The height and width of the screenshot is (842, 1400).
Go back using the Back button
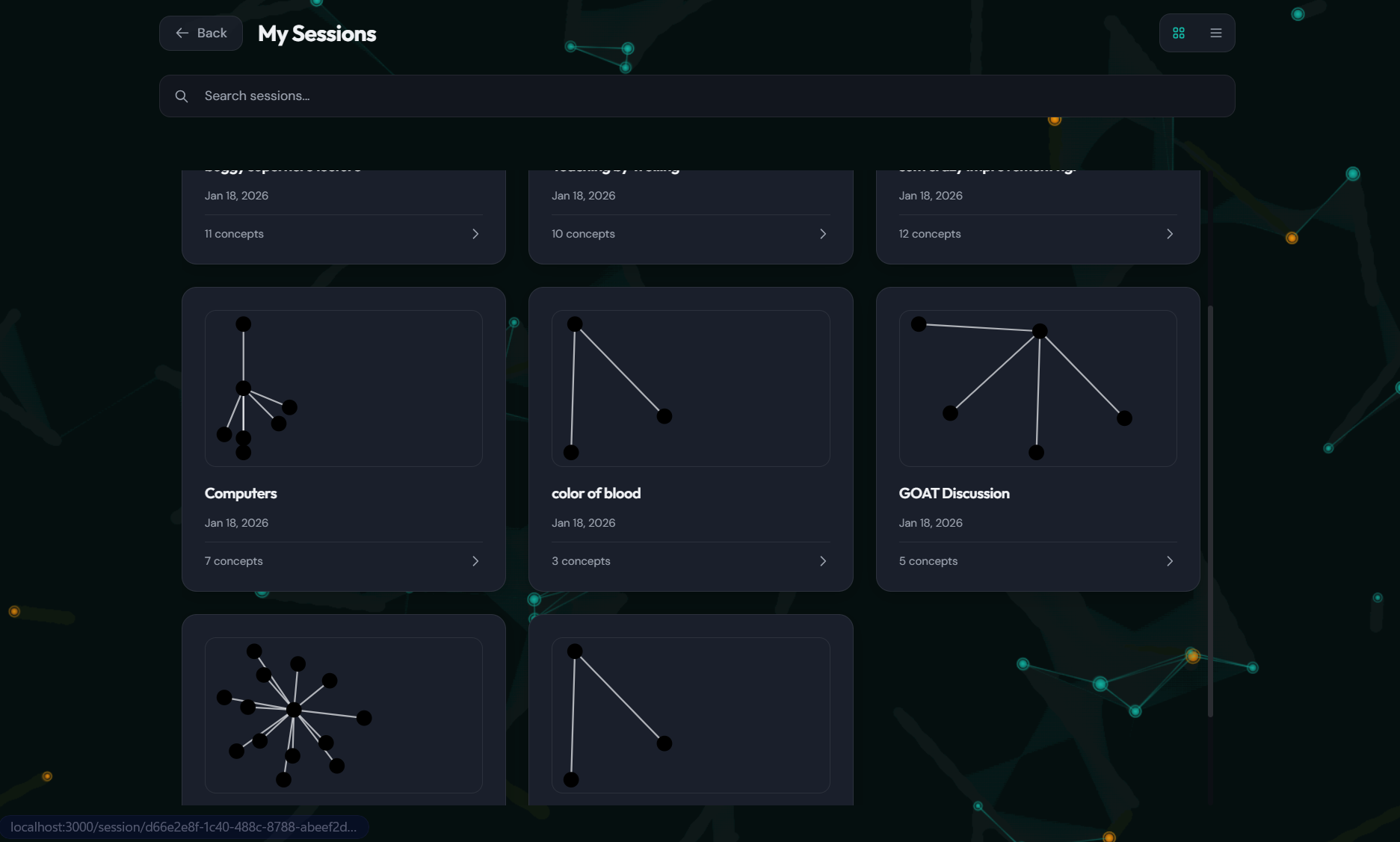pos(200,33)
